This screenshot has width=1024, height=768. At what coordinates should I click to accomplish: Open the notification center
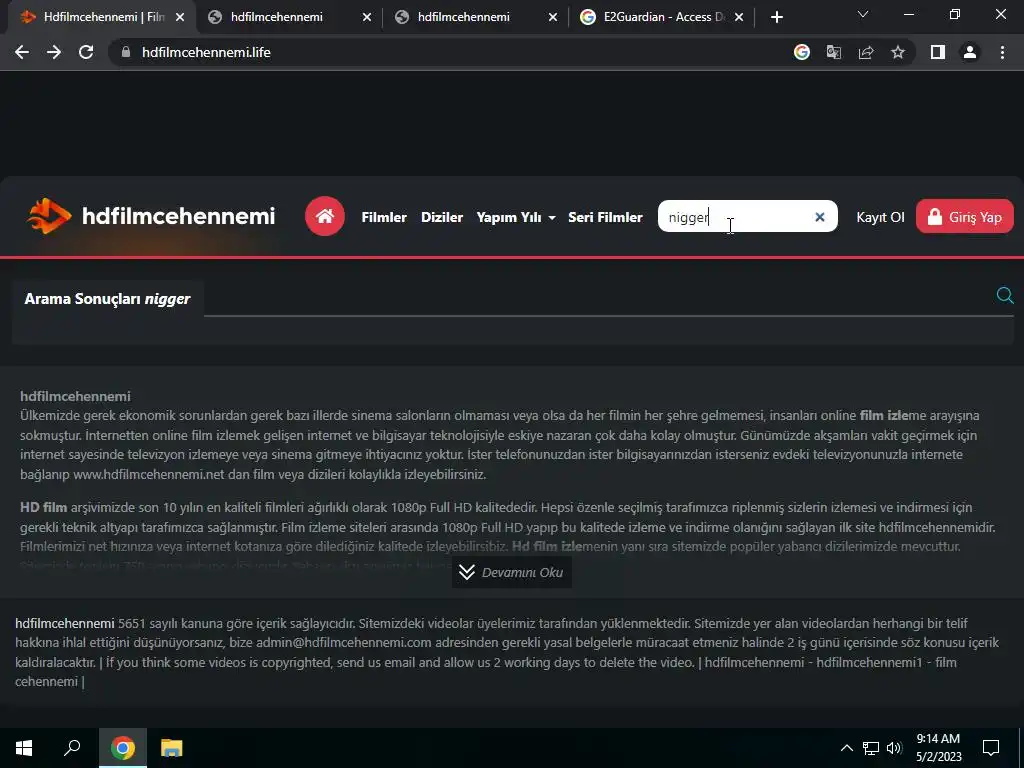tap(991, 748)
